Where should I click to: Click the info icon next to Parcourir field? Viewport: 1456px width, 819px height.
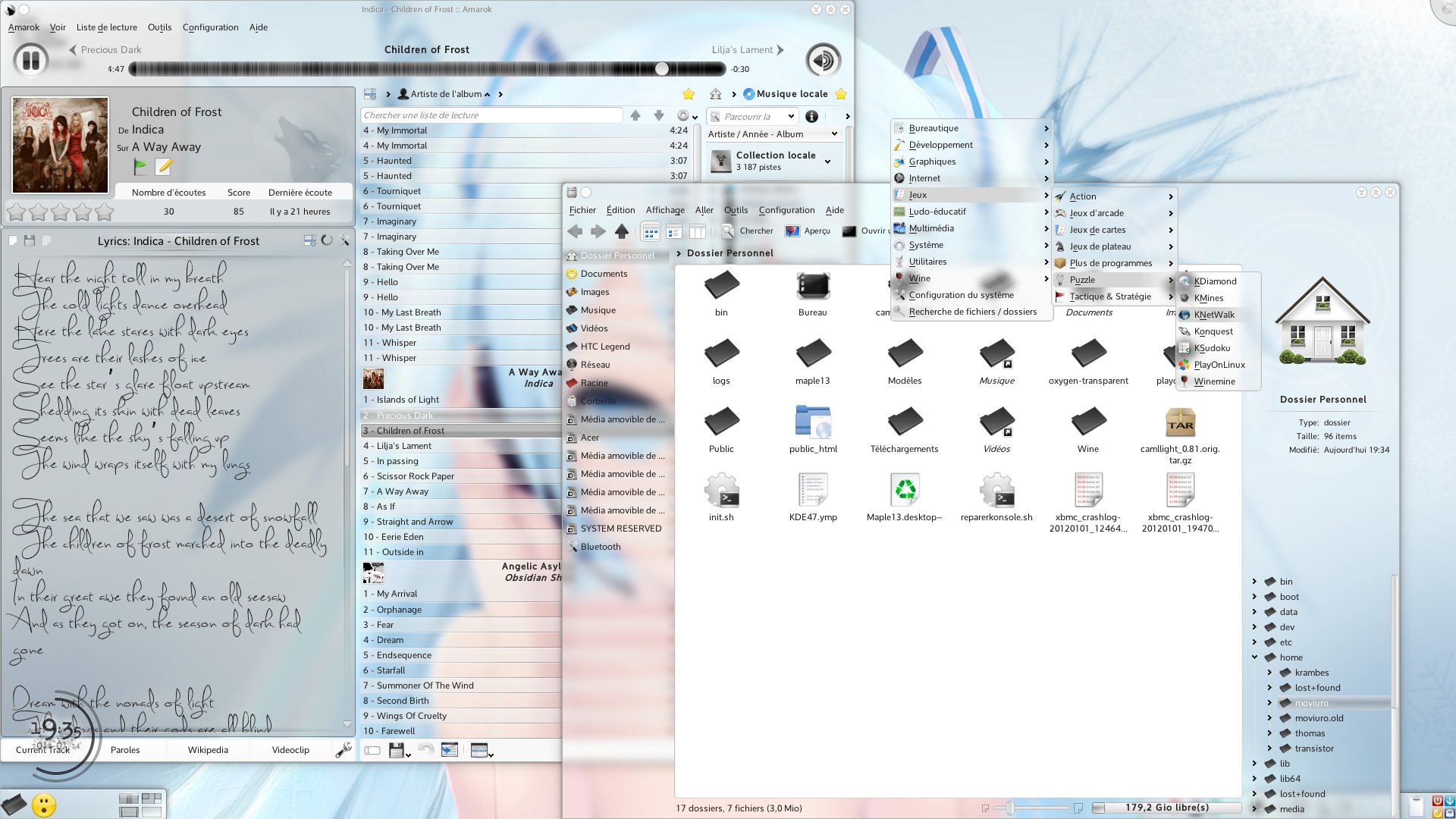click(x=811, y=116)
